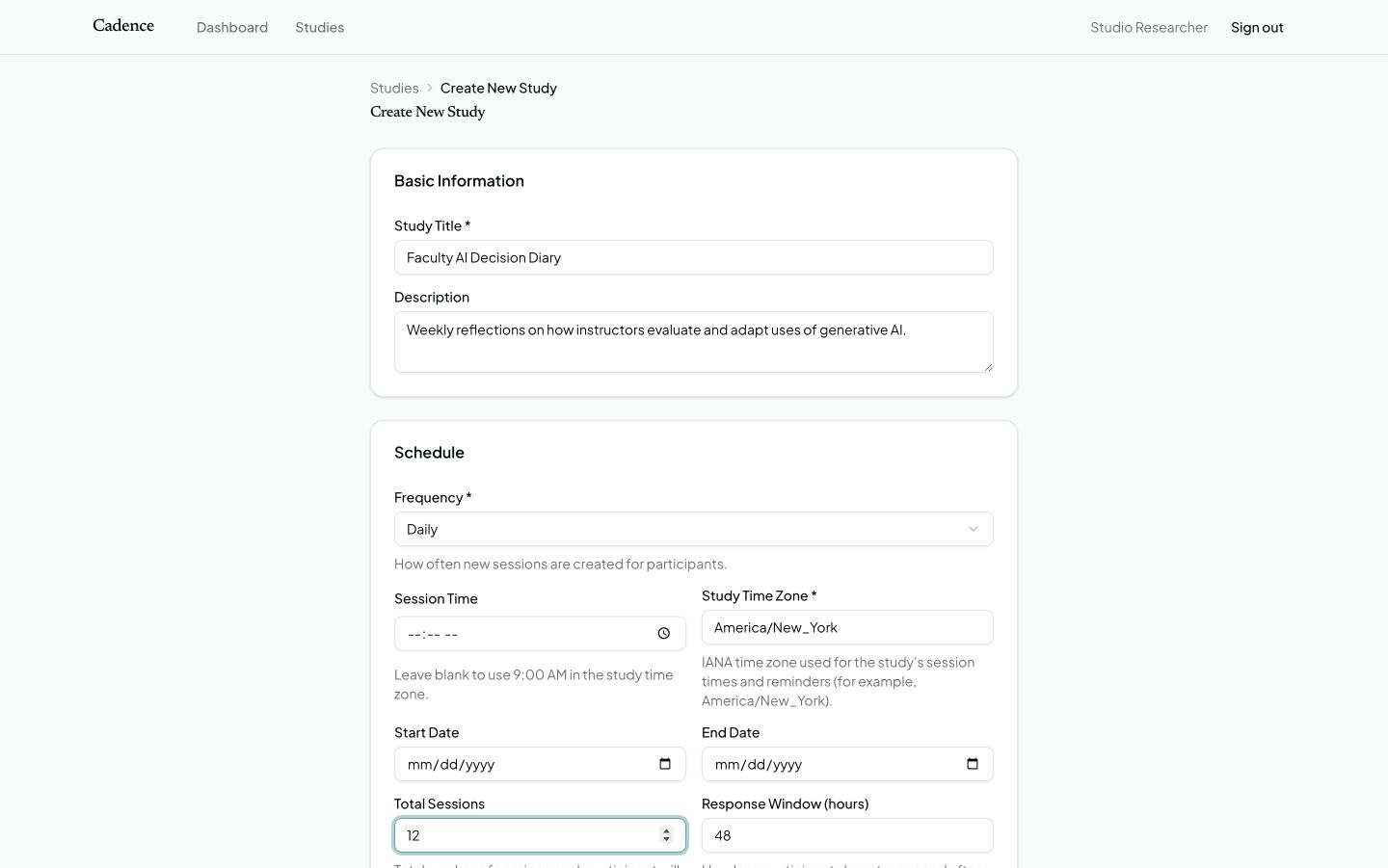Screen dimensions: 1388x868
Task: Click the Frequency help text about sessions
Action: pos(561,564)
